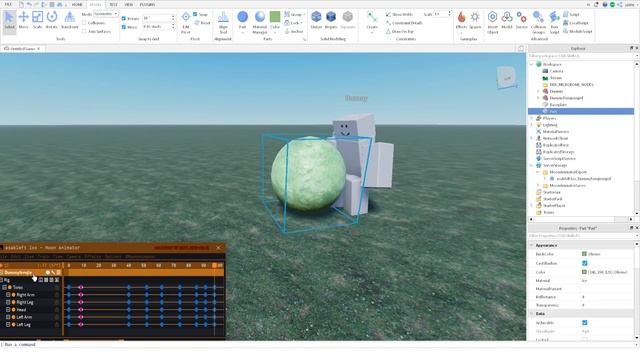Open the Align Tool

coord(223,22)
